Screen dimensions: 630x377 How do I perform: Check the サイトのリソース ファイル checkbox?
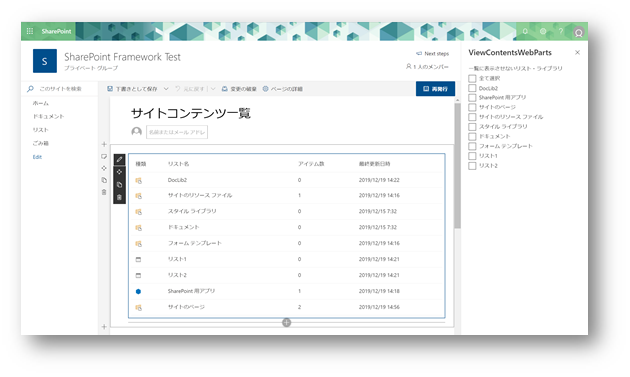tap(472, 117)
